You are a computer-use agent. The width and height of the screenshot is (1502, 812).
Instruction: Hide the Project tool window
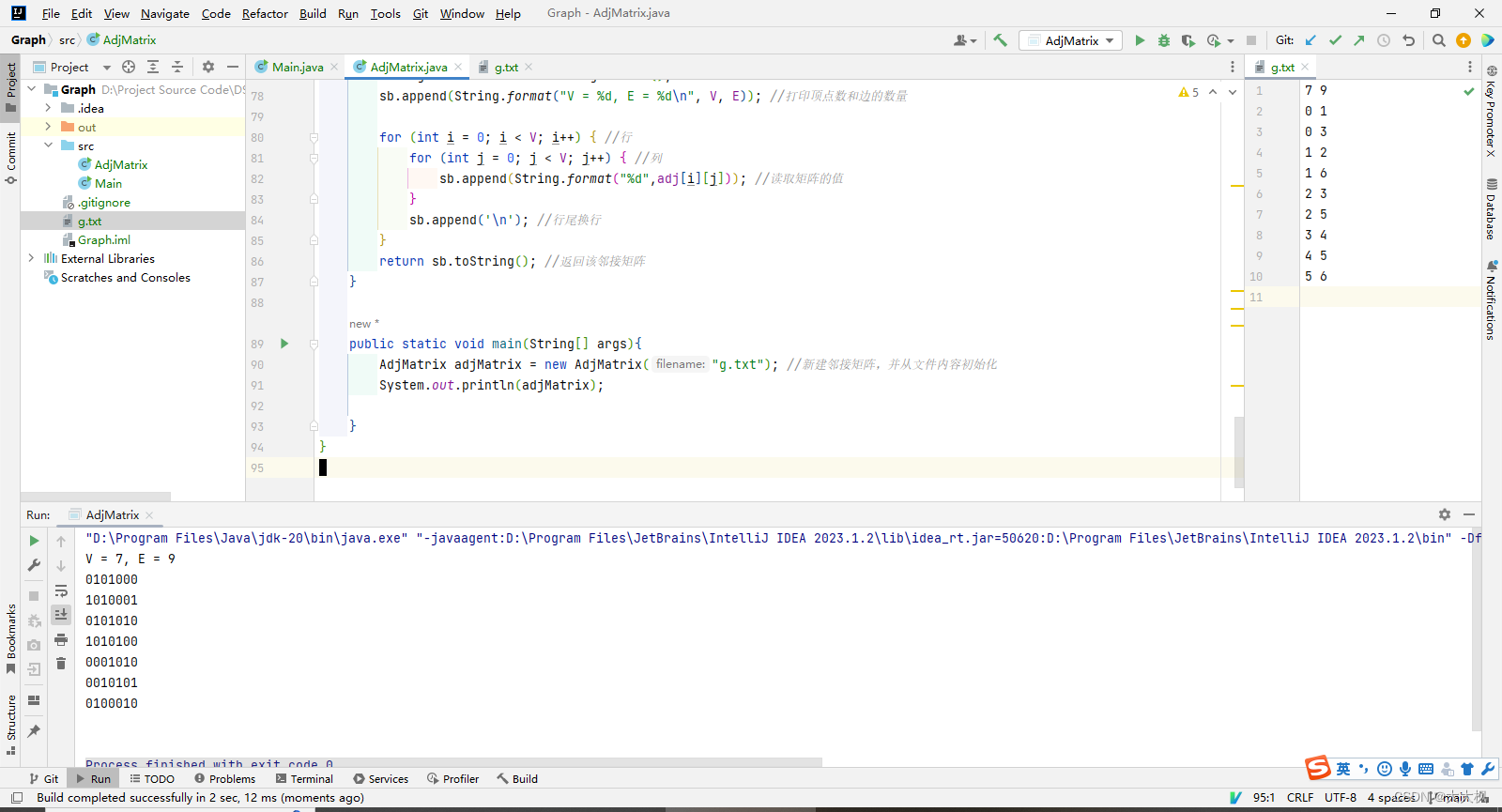[233, 67]
